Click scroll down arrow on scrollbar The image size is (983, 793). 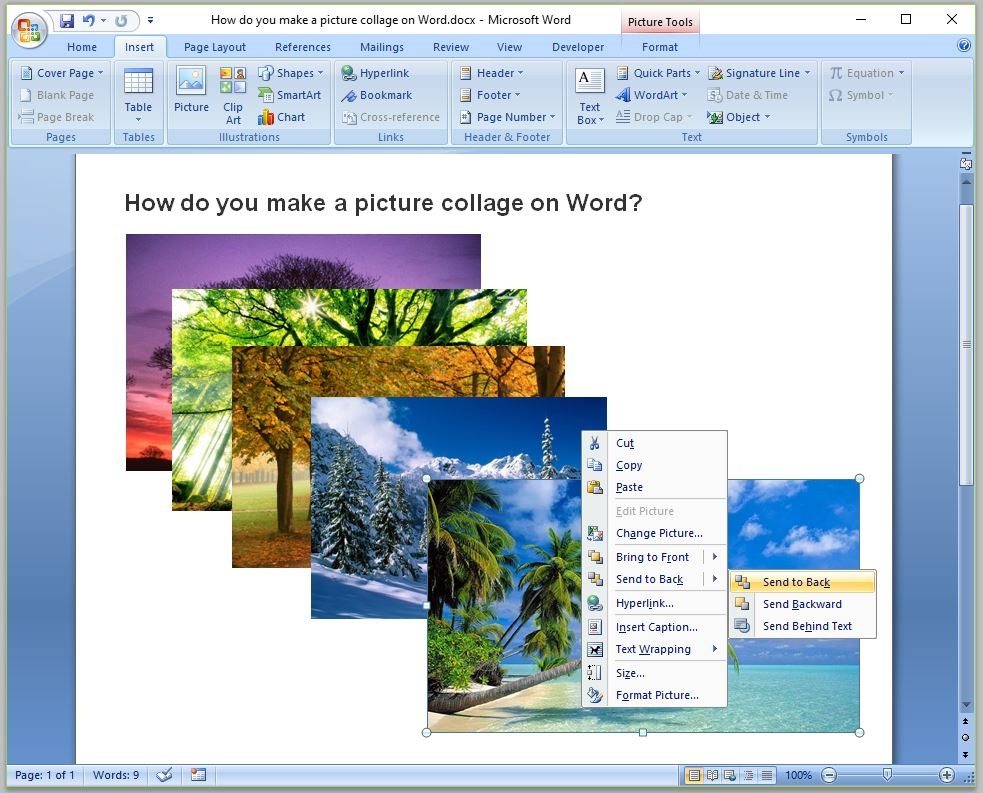click(x=966, y=705)
